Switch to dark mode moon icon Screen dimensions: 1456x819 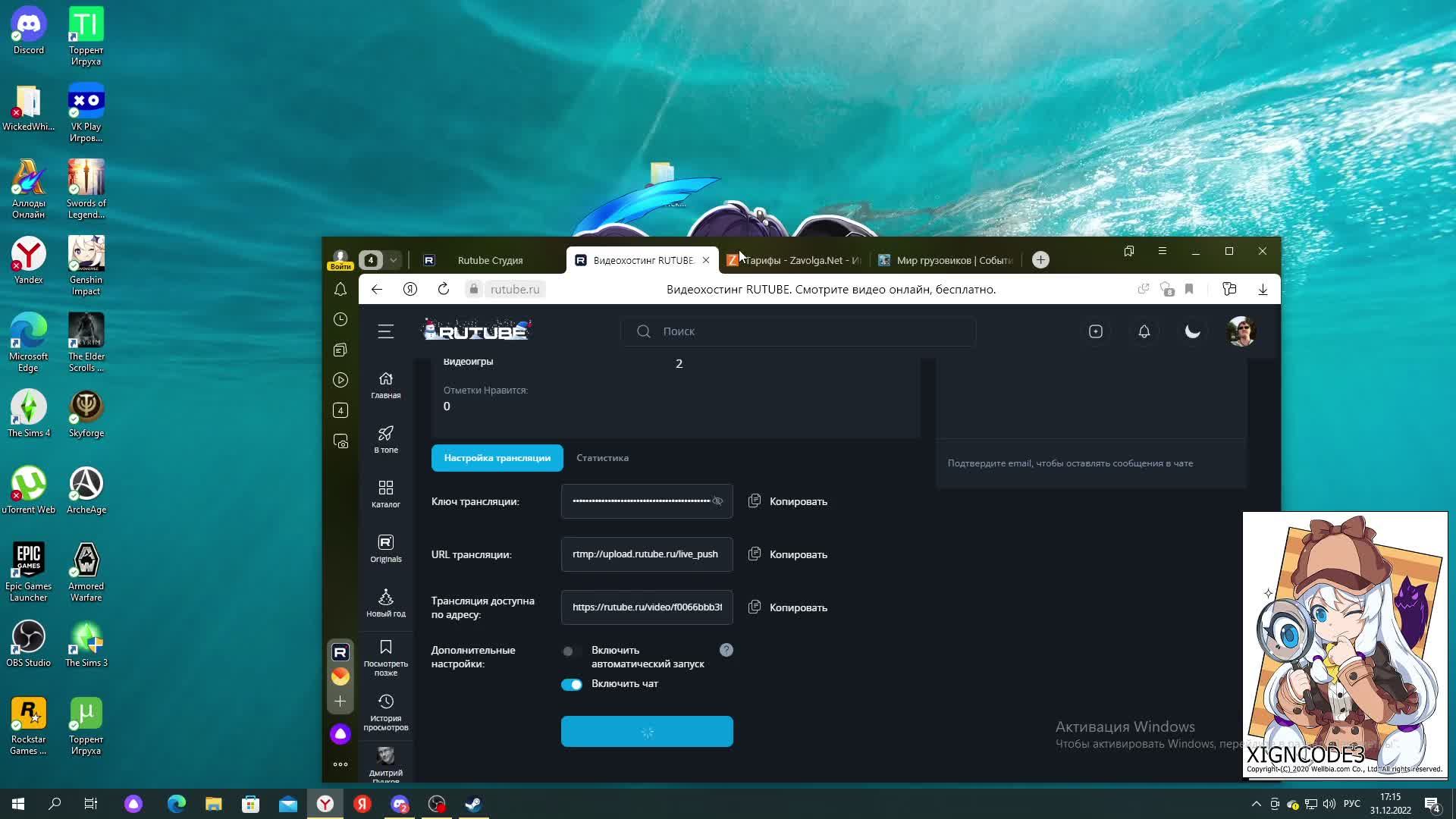pos(1192,331)
